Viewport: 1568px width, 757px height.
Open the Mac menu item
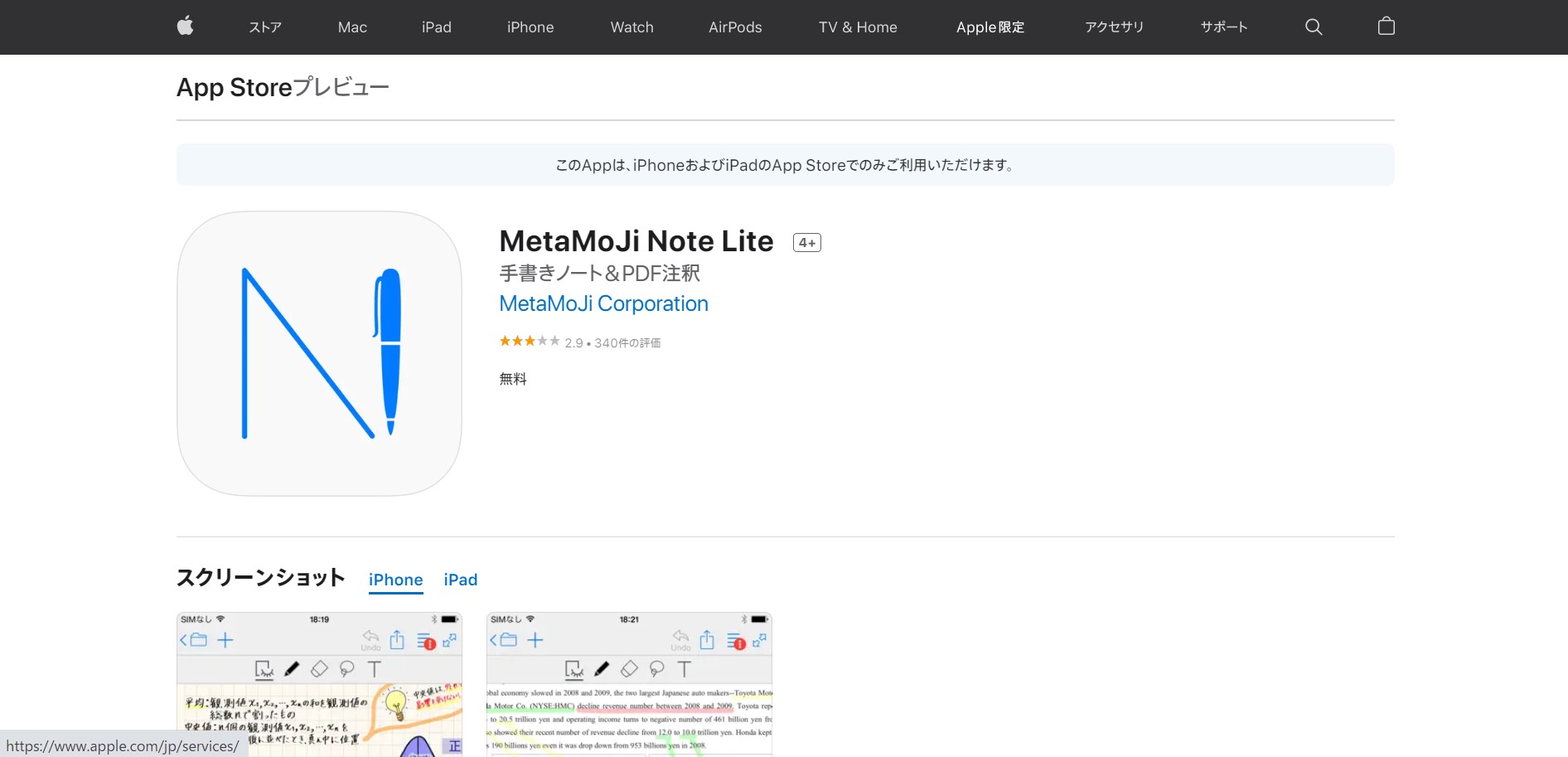(x=352, y=27)
